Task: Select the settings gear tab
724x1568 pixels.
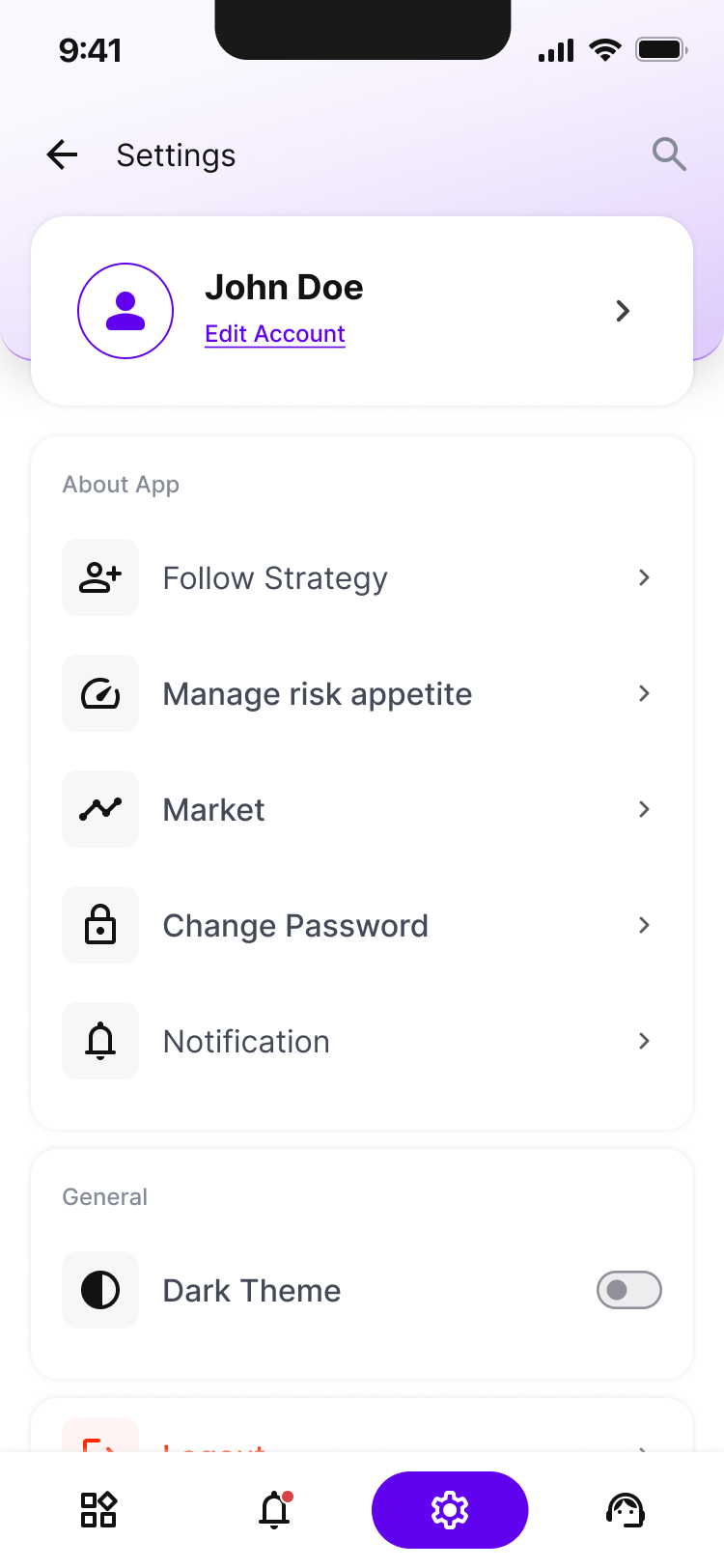Action: click(450, 1509)
